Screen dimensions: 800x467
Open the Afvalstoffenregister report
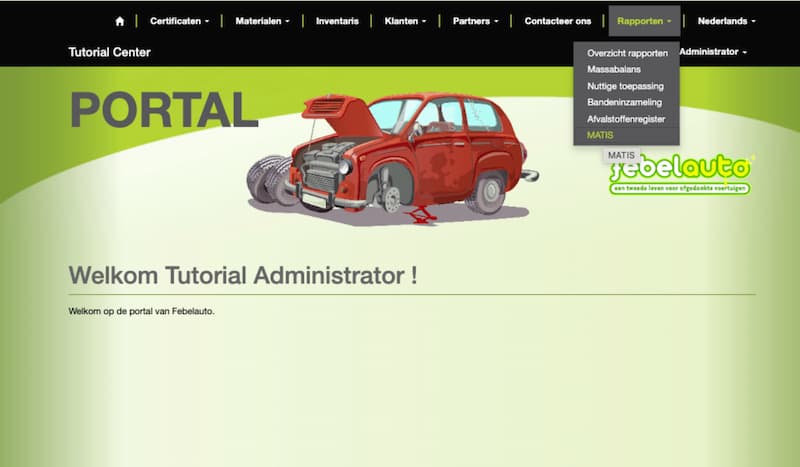[x=626, y=119]
